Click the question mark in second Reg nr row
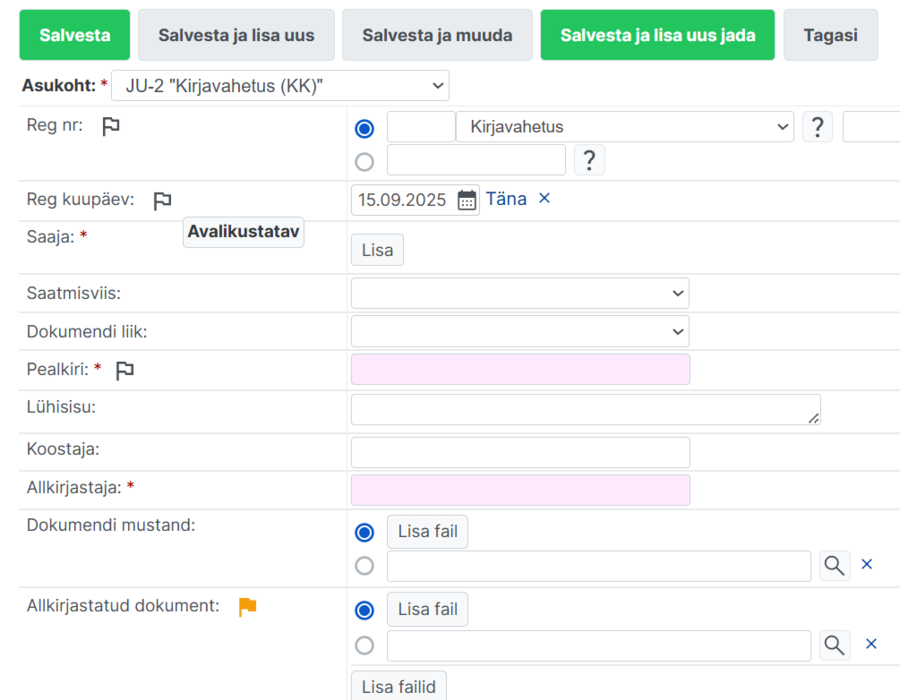This screenshot has height=700, width=900. pos(589,160)
